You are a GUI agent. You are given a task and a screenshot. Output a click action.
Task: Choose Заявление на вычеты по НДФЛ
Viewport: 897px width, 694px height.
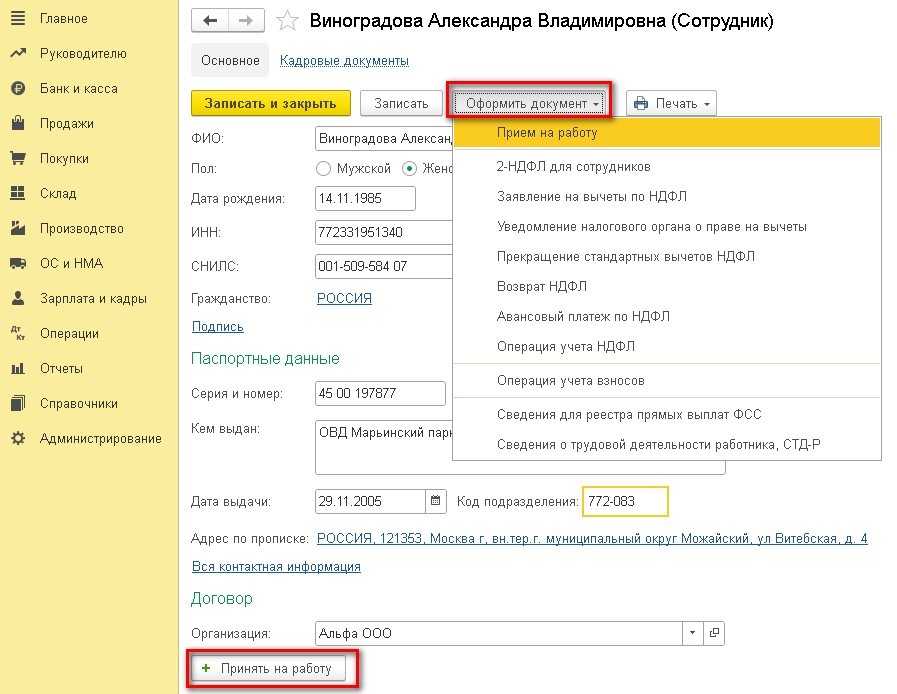[x=666, y=196]
